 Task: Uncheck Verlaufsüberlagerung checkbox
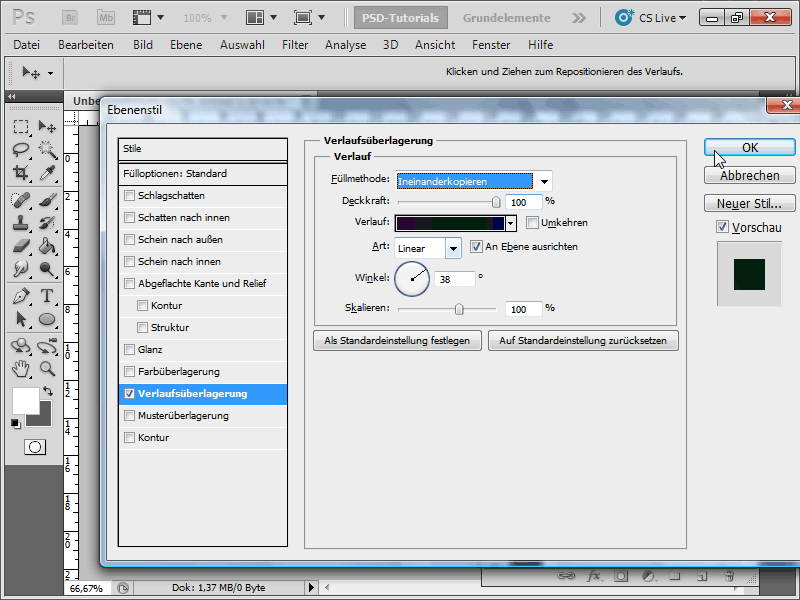click(130, 393)
